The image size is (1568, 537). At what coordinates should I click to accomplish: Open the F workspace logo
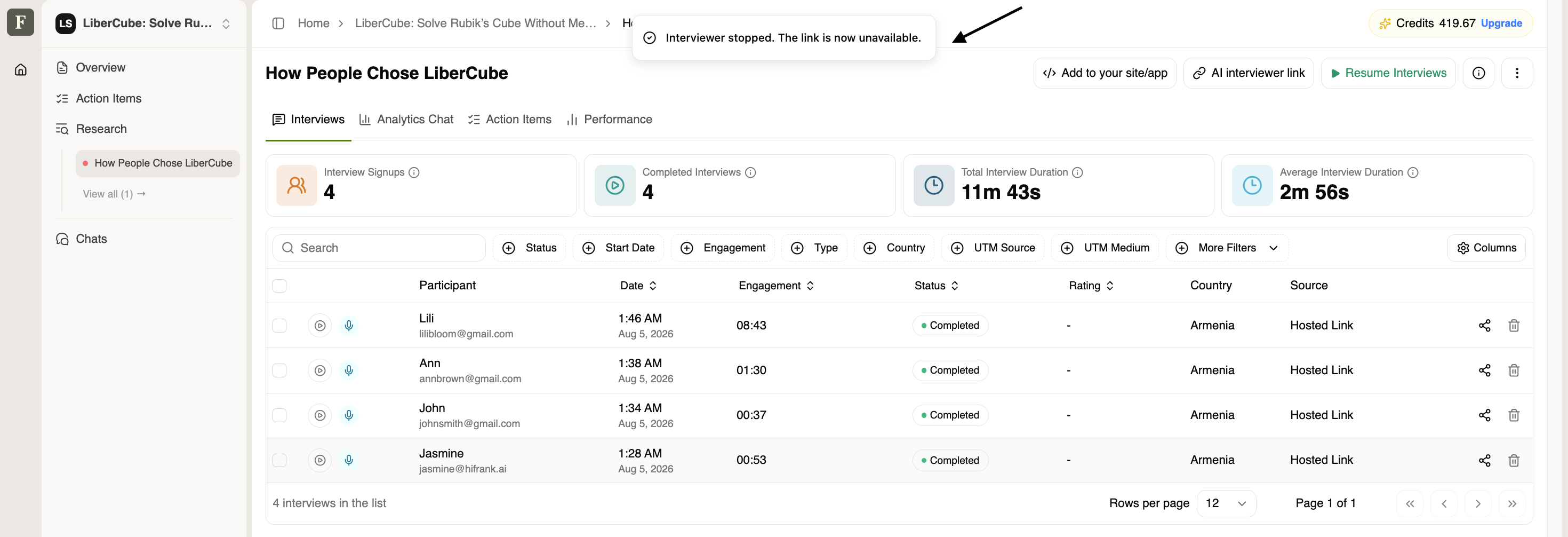[x=20, y=22]
